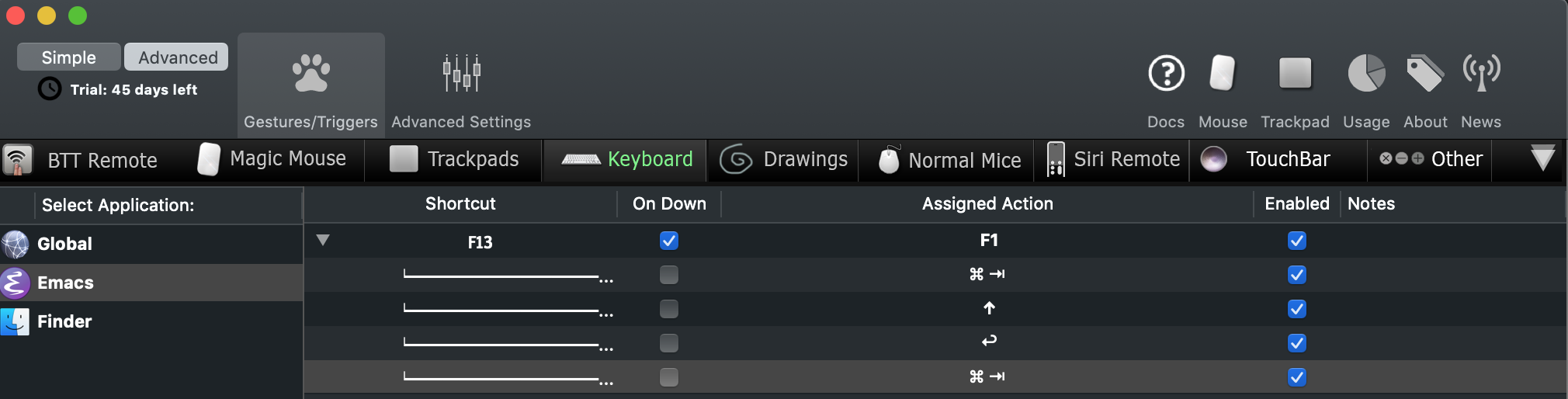Open the Docs help icon
This screenshot has width=1568, height=399.
pos(1166,75)
